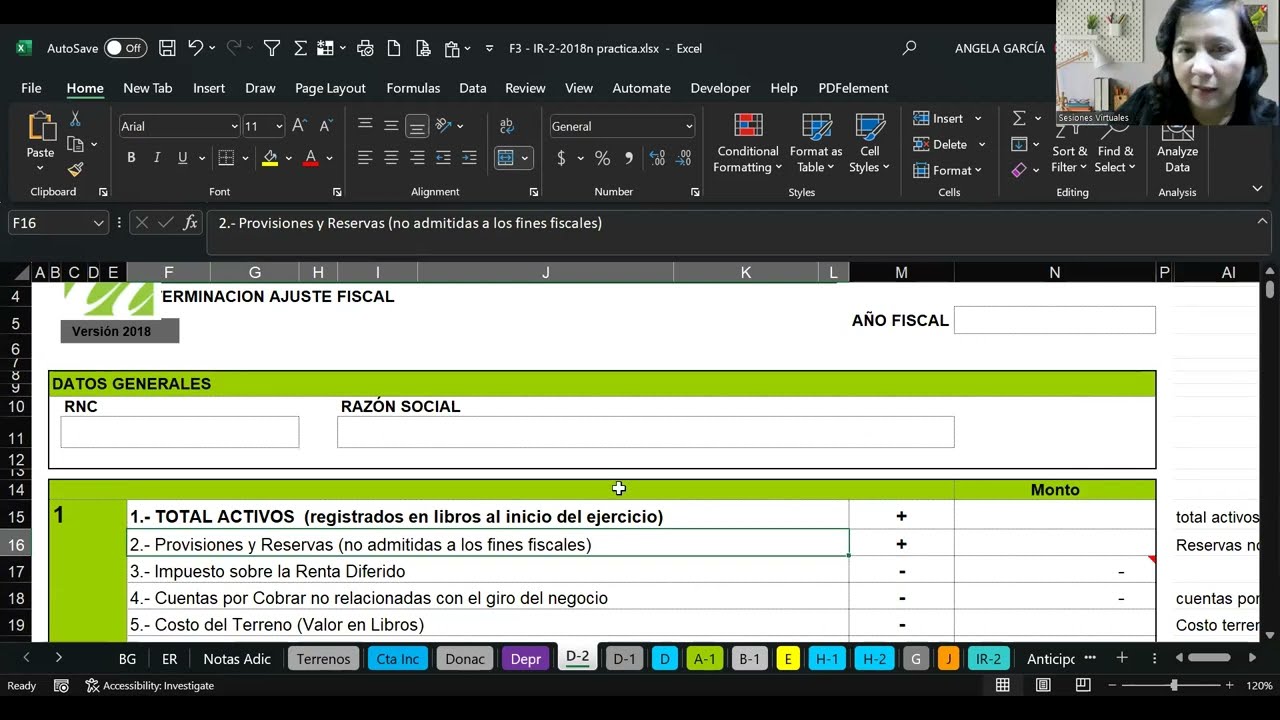Center text horizontally in the Alignment group
This screenshot has width=1280, height=720.
[391, 158]
